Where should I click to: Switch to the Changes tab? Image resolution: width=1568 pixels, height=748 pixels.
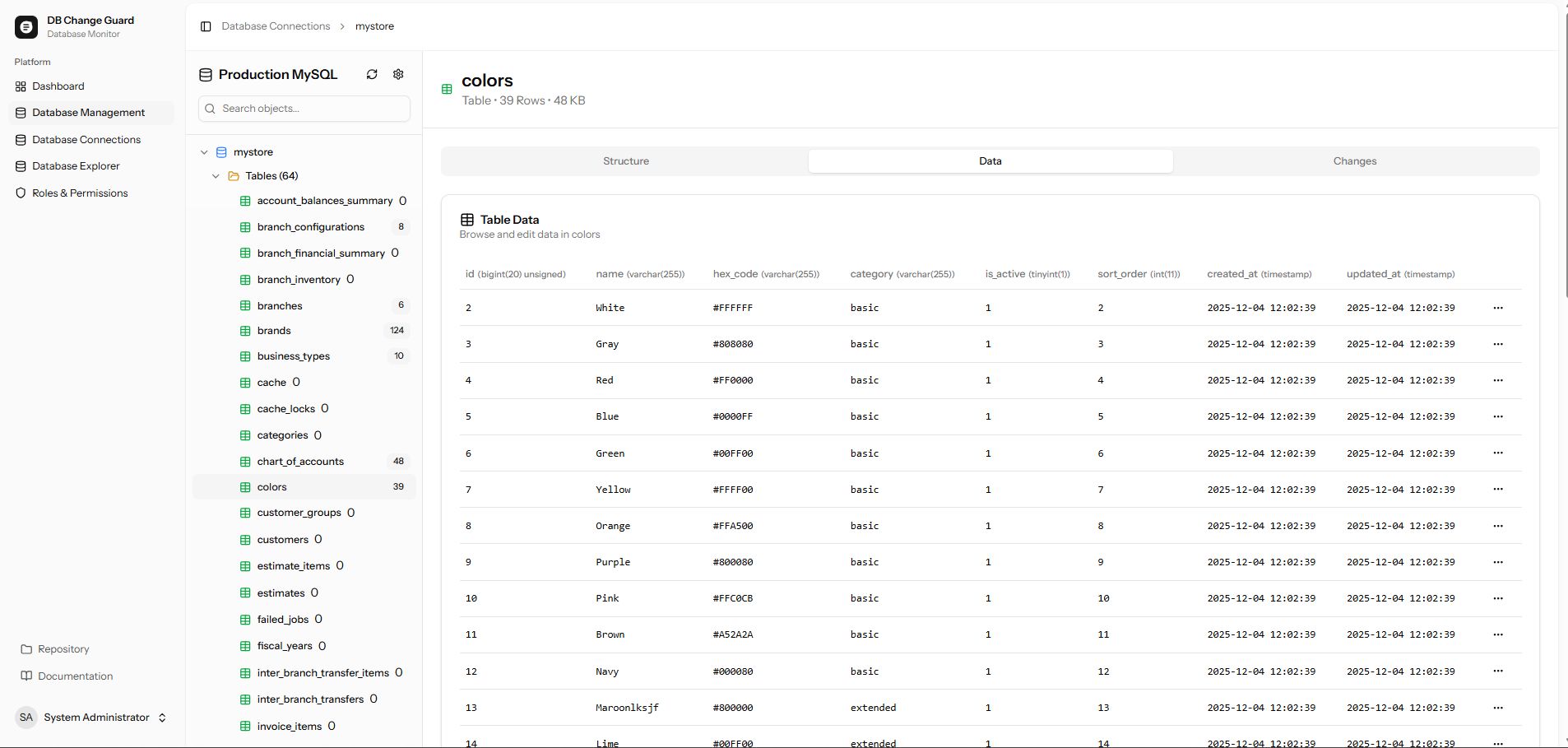click(1354, 161)
